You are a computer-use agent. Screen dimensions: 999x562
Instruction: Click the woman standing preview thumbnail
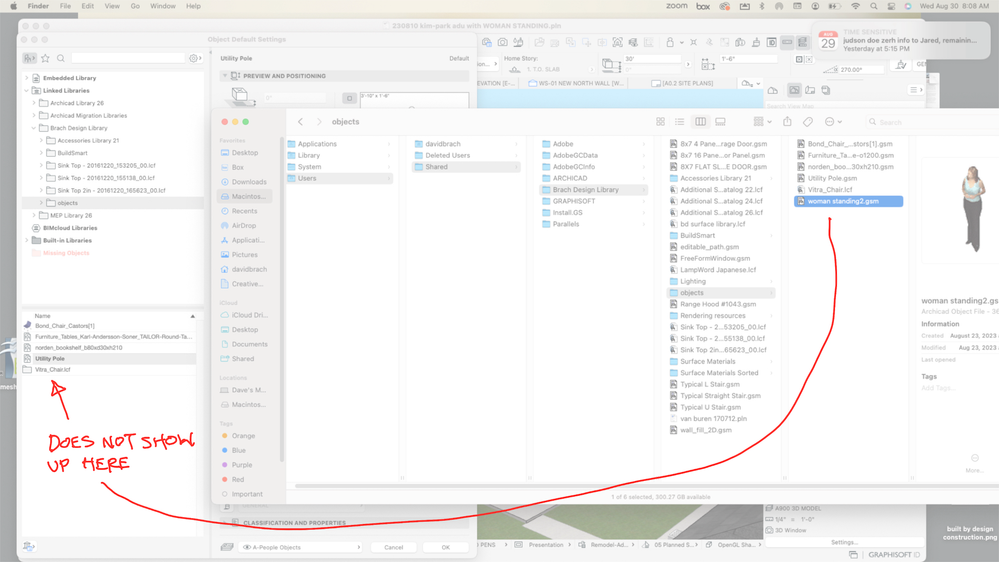(x=972, y=208)
